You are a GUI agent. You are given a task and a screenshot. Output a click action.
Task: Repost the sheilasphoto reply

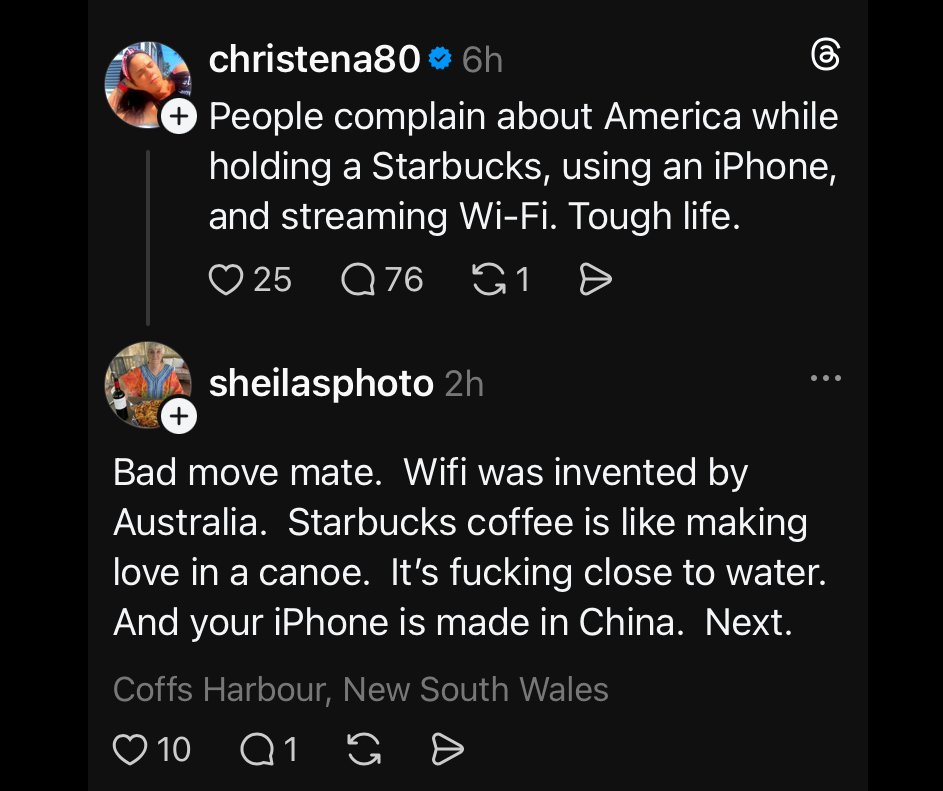click(x=364, y=749)
